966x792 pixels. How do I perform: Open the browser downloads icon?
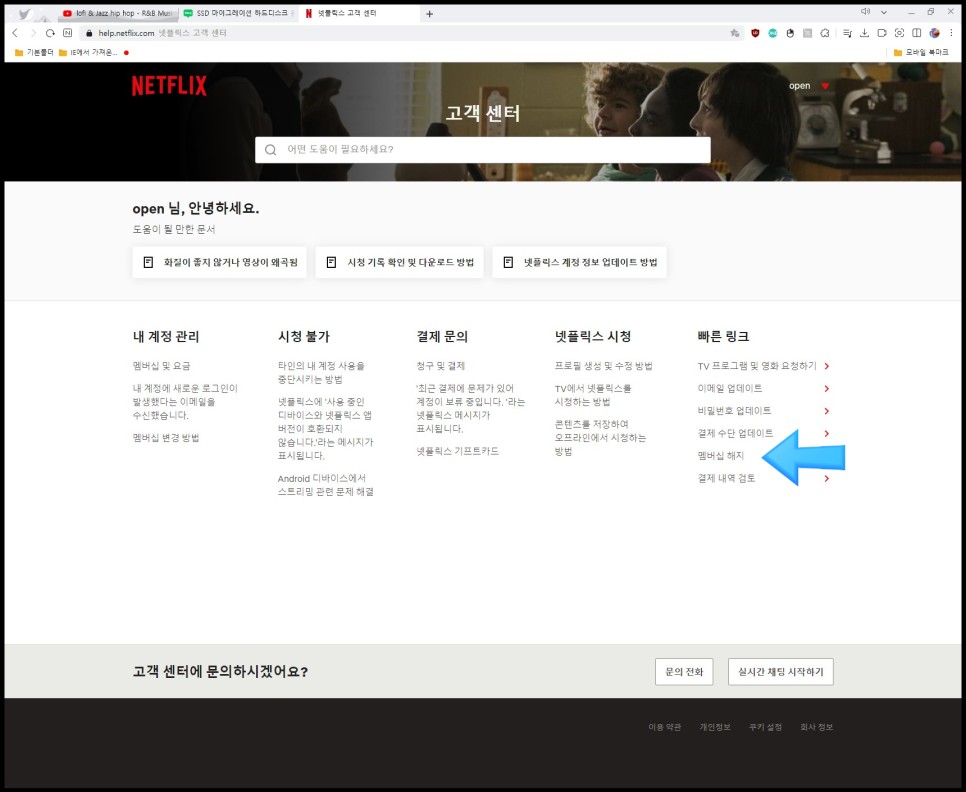click(x=865, y=33)
